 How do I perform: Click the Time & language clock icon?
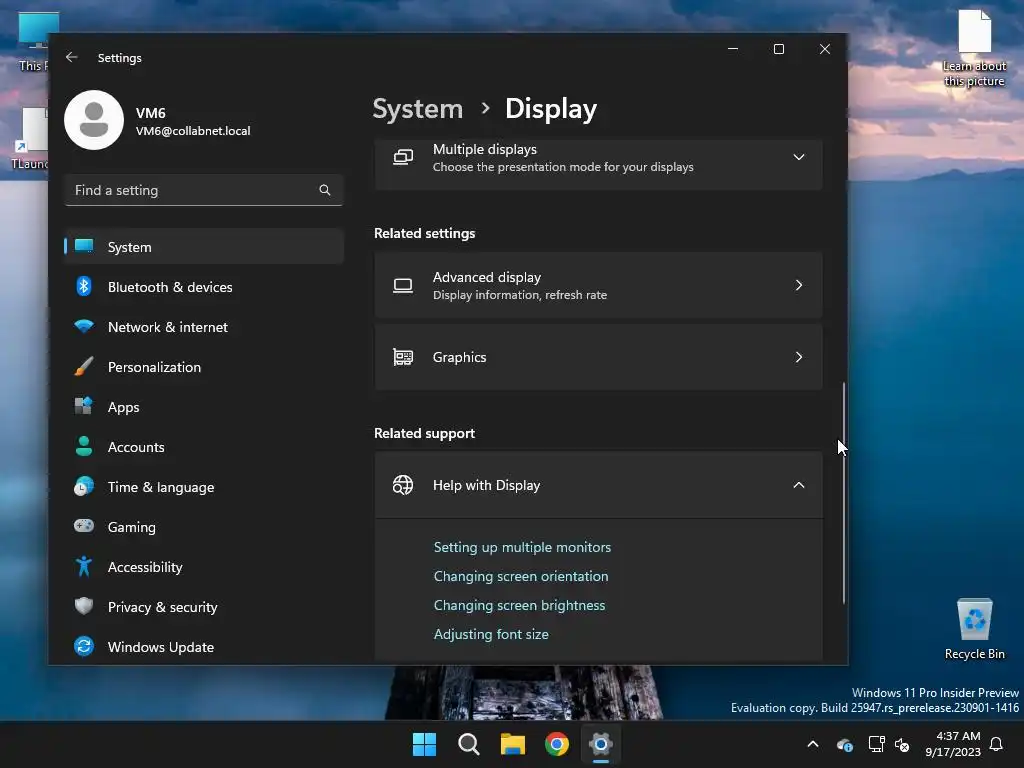pos(84,487)
